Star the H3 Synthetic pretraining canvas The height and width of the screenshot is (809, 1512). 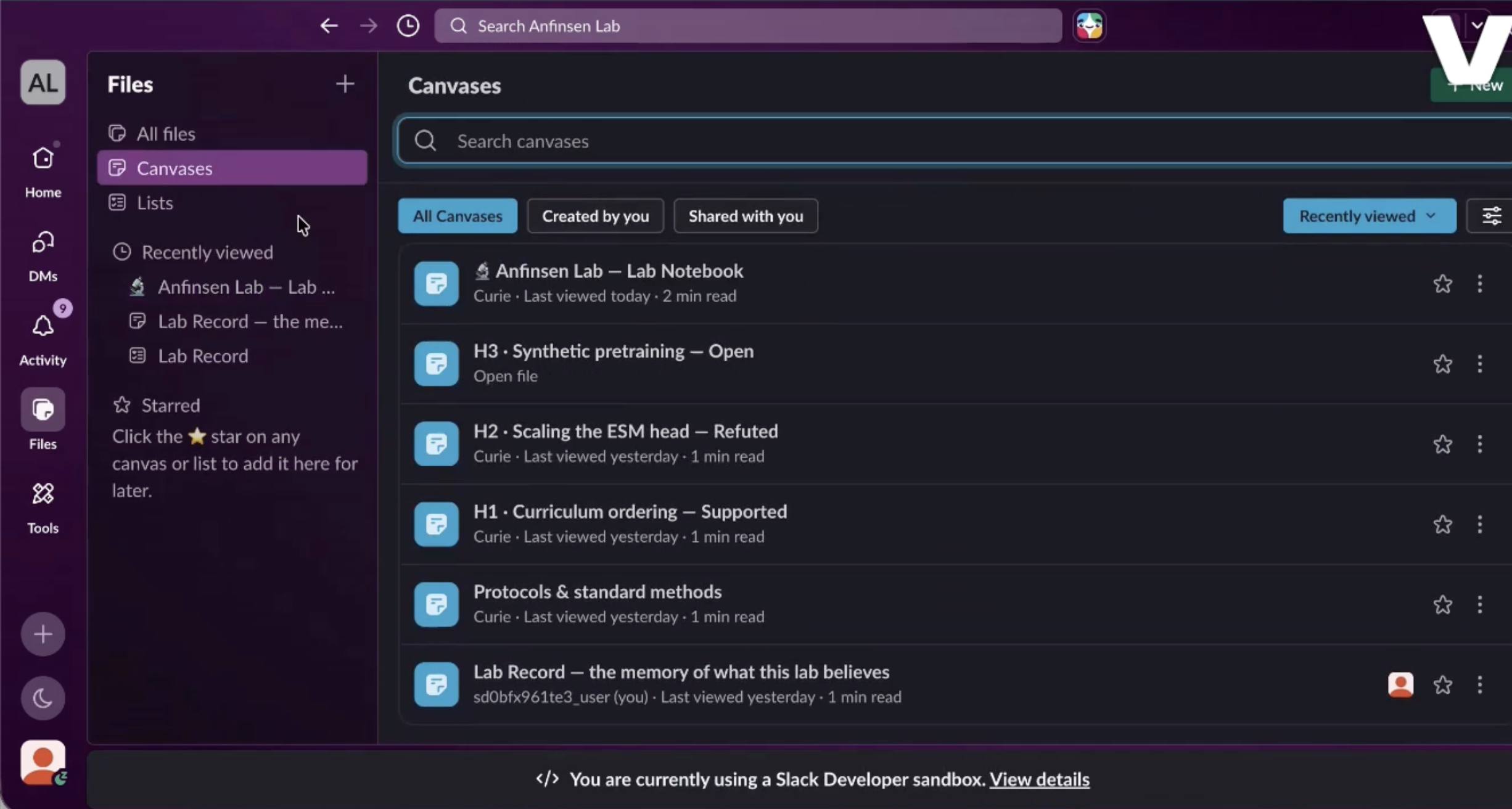(1442, 364)
